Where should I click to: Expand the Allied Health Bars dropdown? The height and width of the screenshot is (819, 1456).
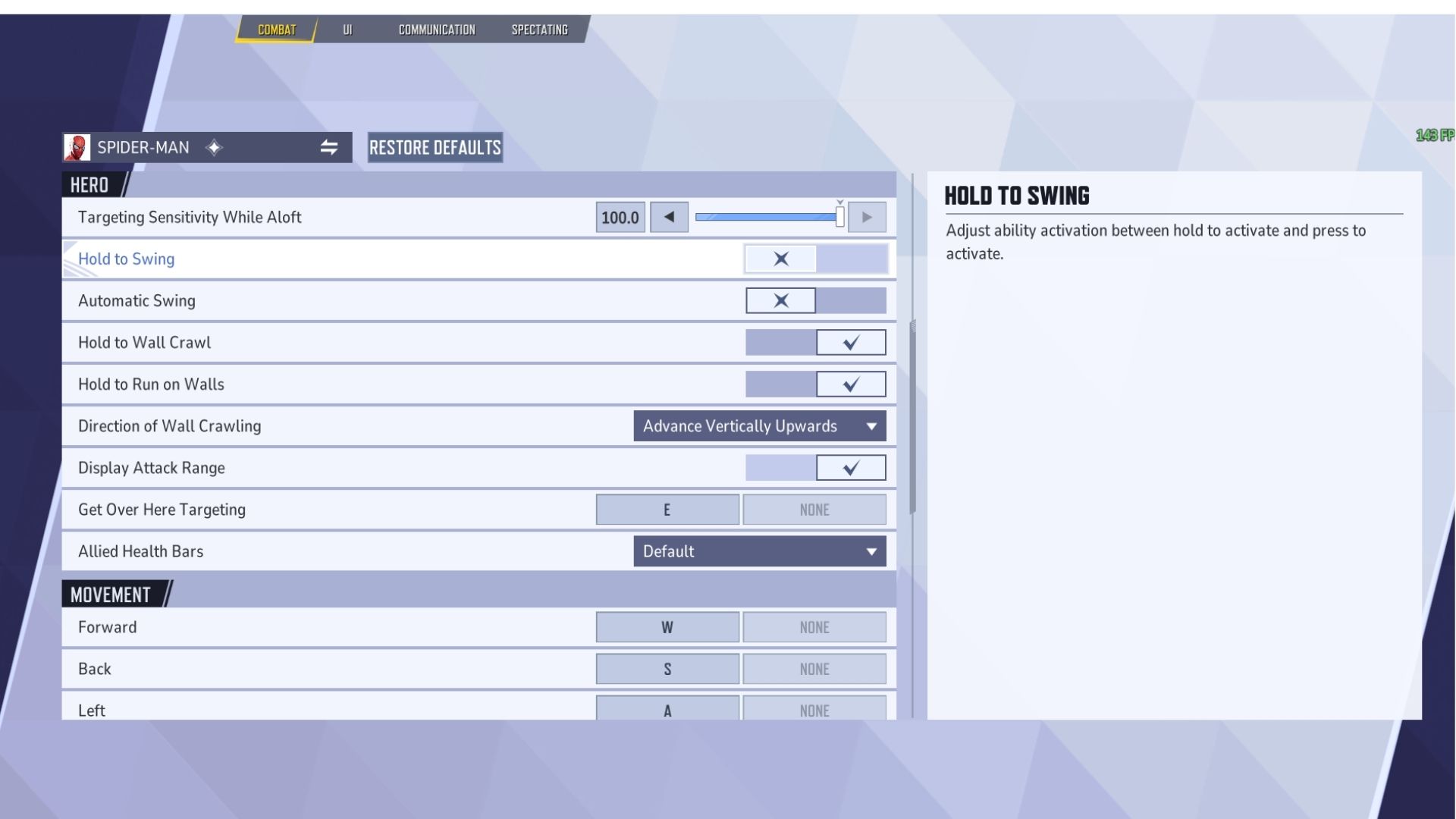tap(759, 551)
